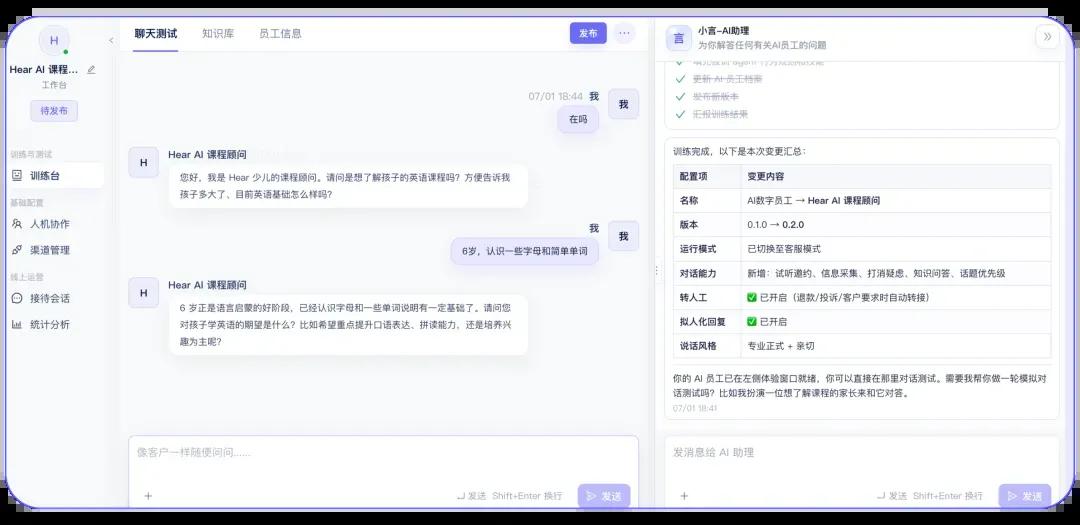
Task: Send the chat test message with 发送
Action: click(x=604, y=496)
